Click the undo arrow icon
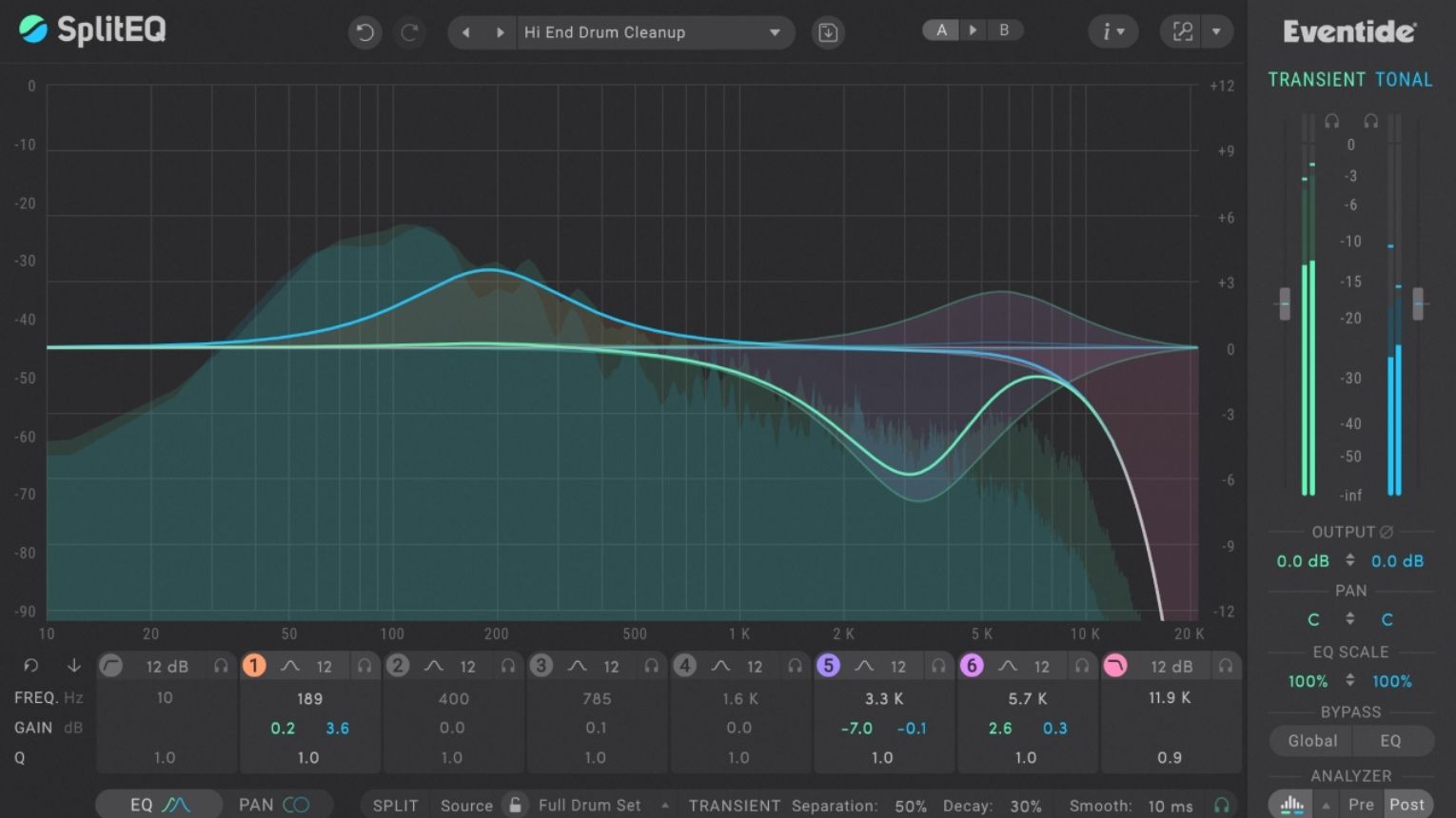The height and width of the screenshot is (818, 1456). 364,31
